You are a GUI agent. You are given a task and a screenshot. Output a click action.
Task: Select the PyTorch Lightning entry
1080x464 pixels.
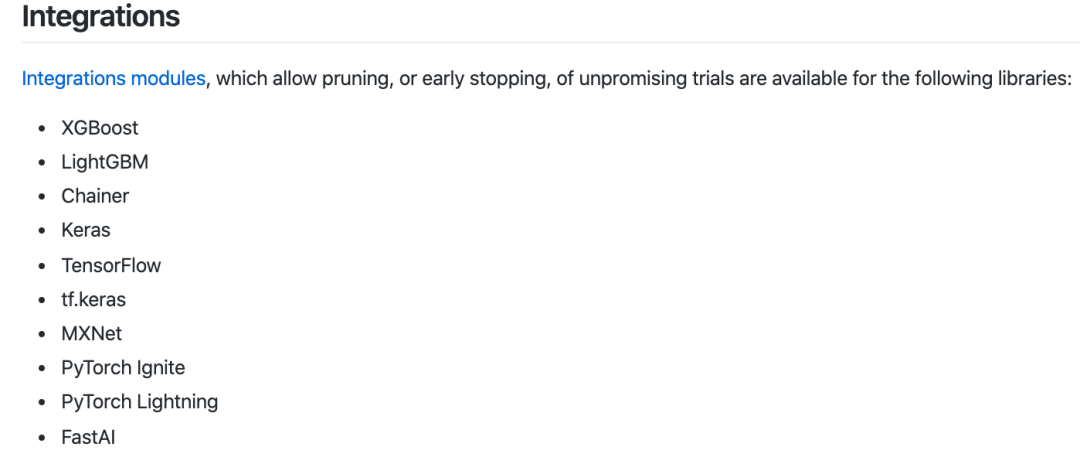[x=139, y=402]
